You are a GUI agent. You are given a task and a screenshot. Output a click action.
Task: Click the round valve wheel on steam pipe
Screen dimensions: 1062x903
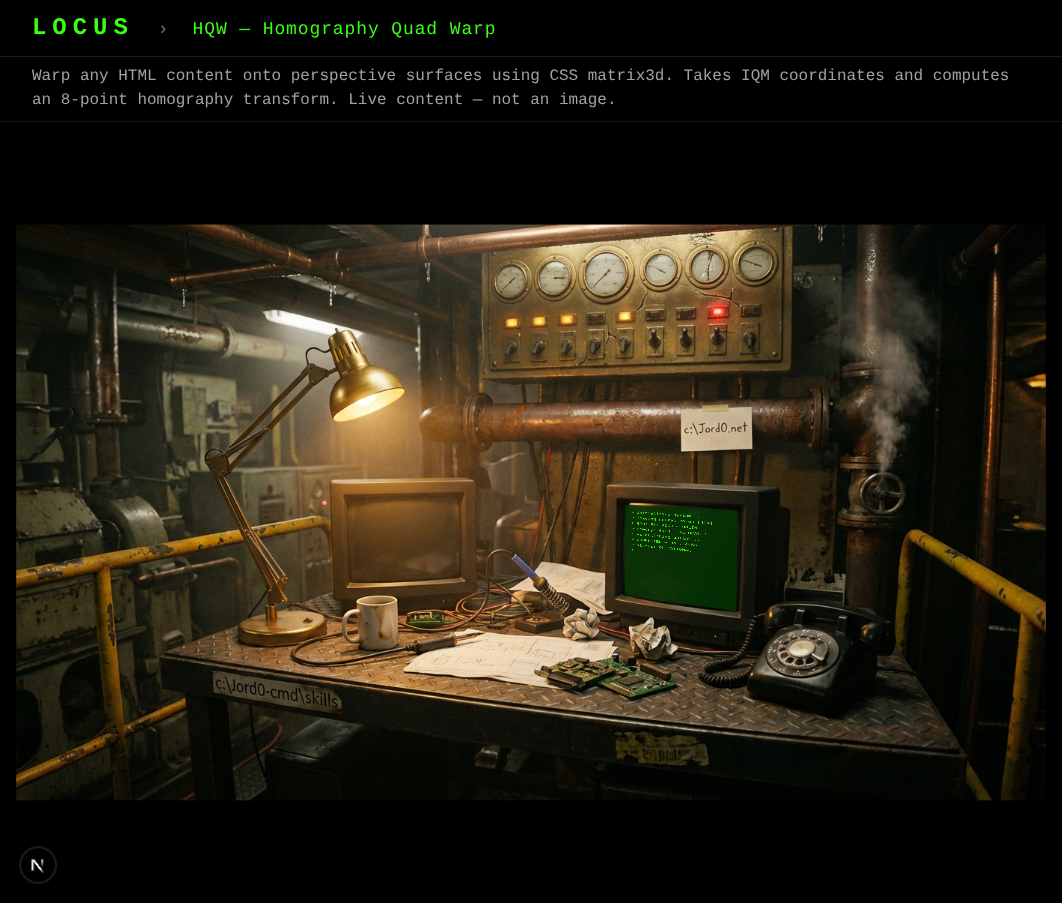881,492
